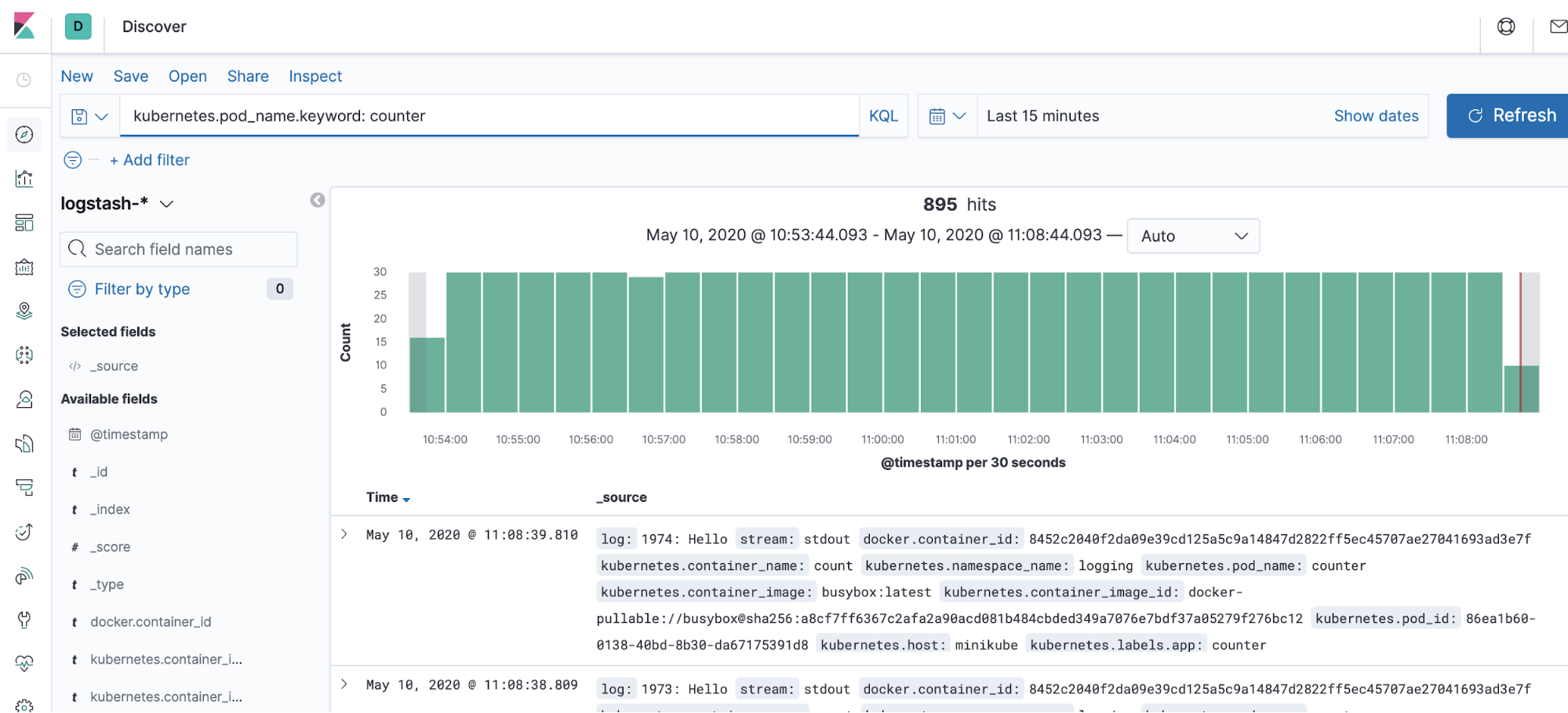Click the _source column header
Image resolution: width=1568 pixels, height=713 pixels.
pyautogui.click(x=621, y=497)
